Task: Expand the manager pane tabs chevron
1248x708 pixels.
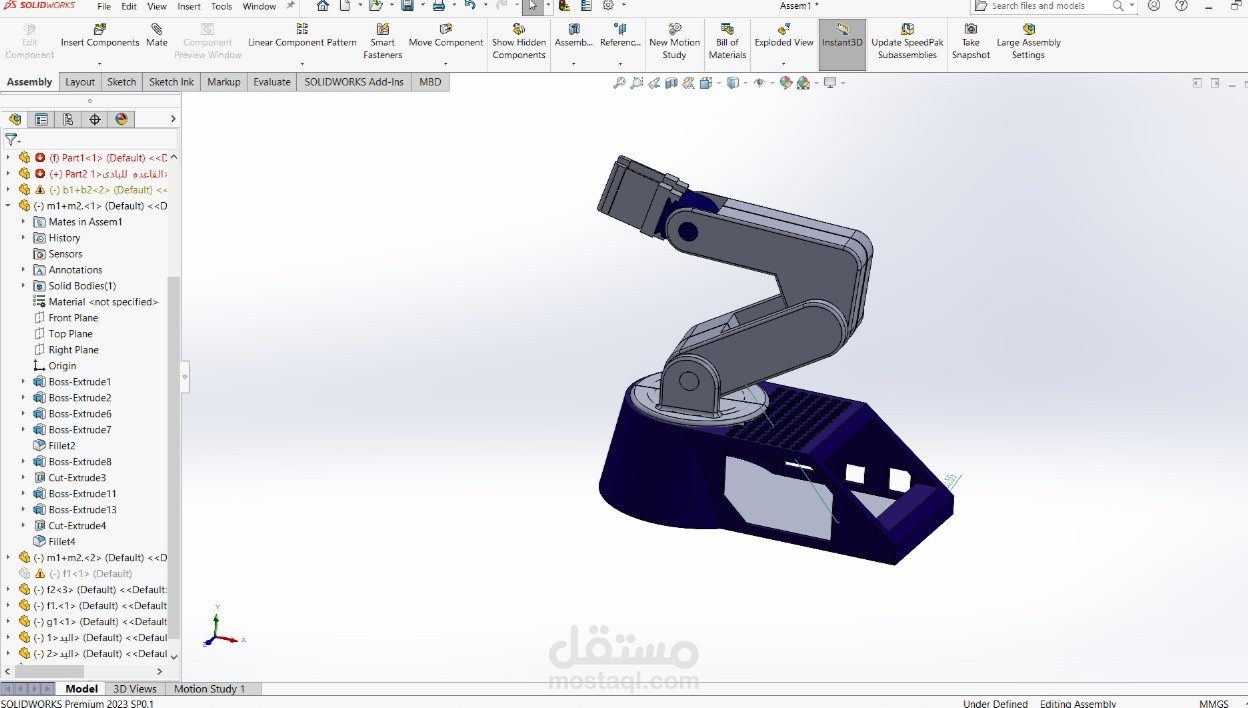Action: (173, 119)
